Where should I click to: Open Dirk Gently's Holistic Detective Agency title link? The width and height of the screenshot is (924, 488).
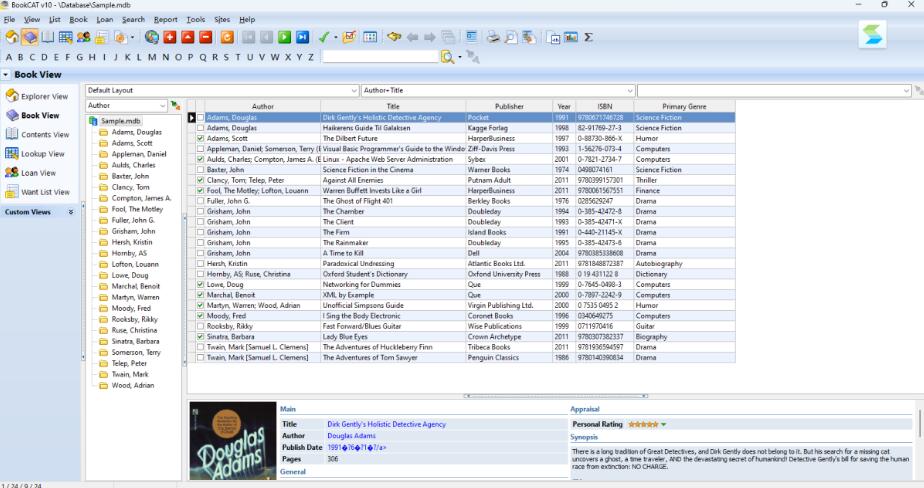tap(387, 424)
